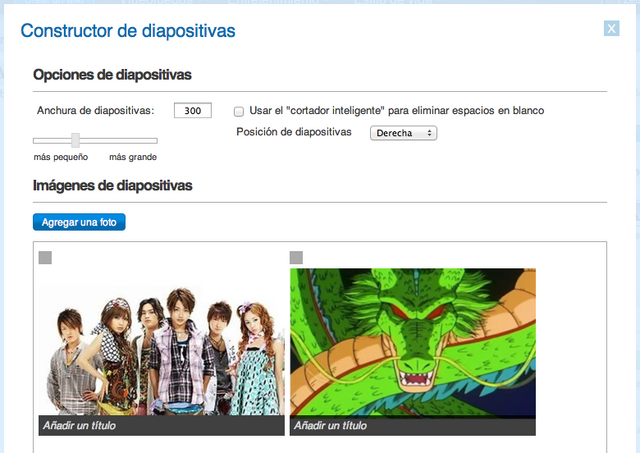
Task: Close the Constructor de diapositivas dialog
Action: click(x=611, y=29)
